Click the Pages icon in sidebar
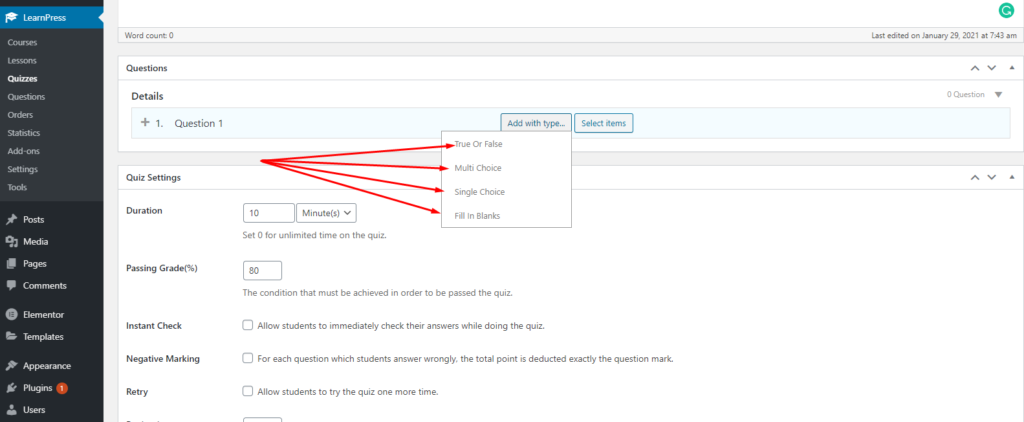Image resolution: width=1024 pixels, height=422 pixels. [x=11, y=264]
